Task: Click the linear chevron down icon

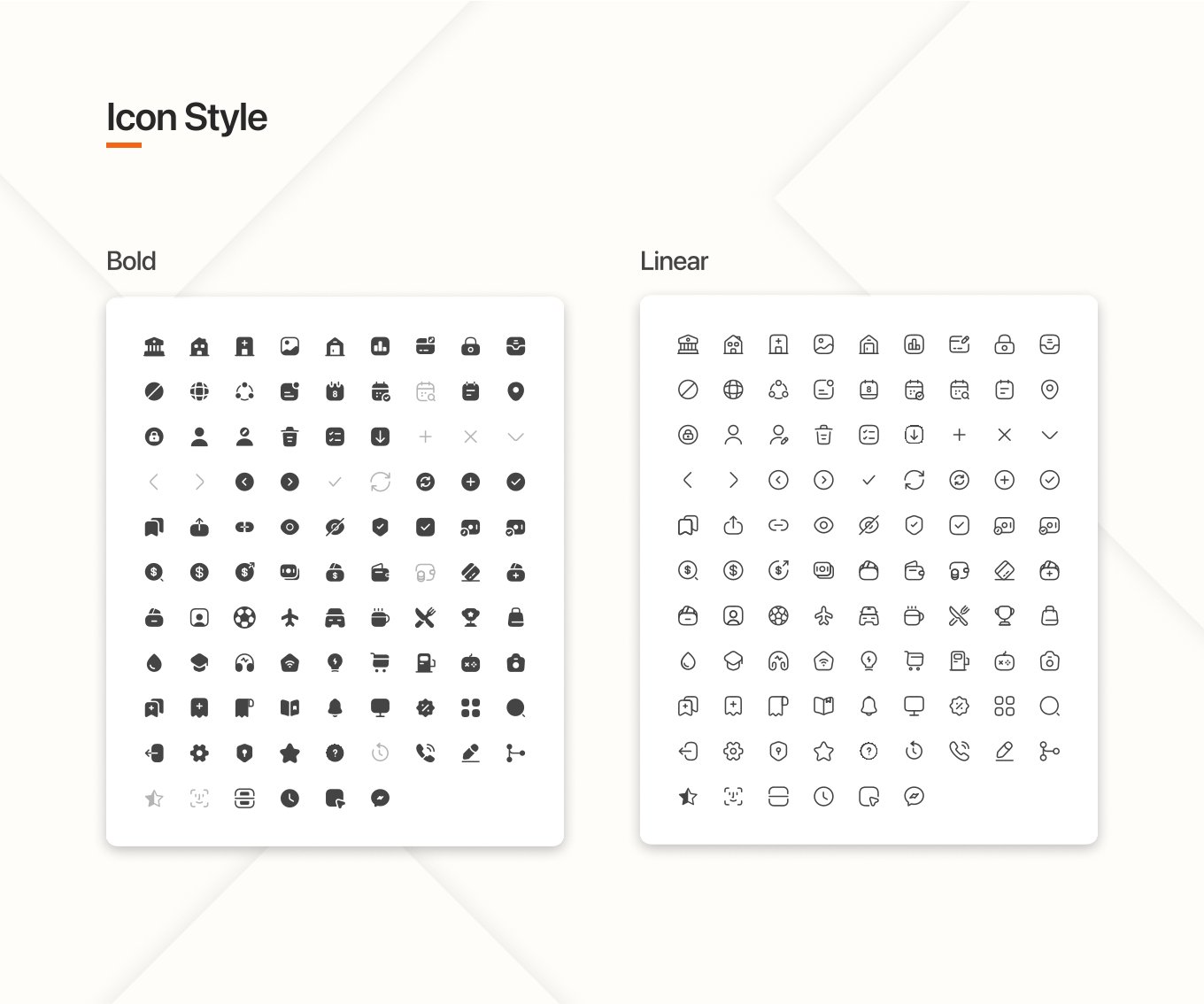Action: tap(1049, 435)
